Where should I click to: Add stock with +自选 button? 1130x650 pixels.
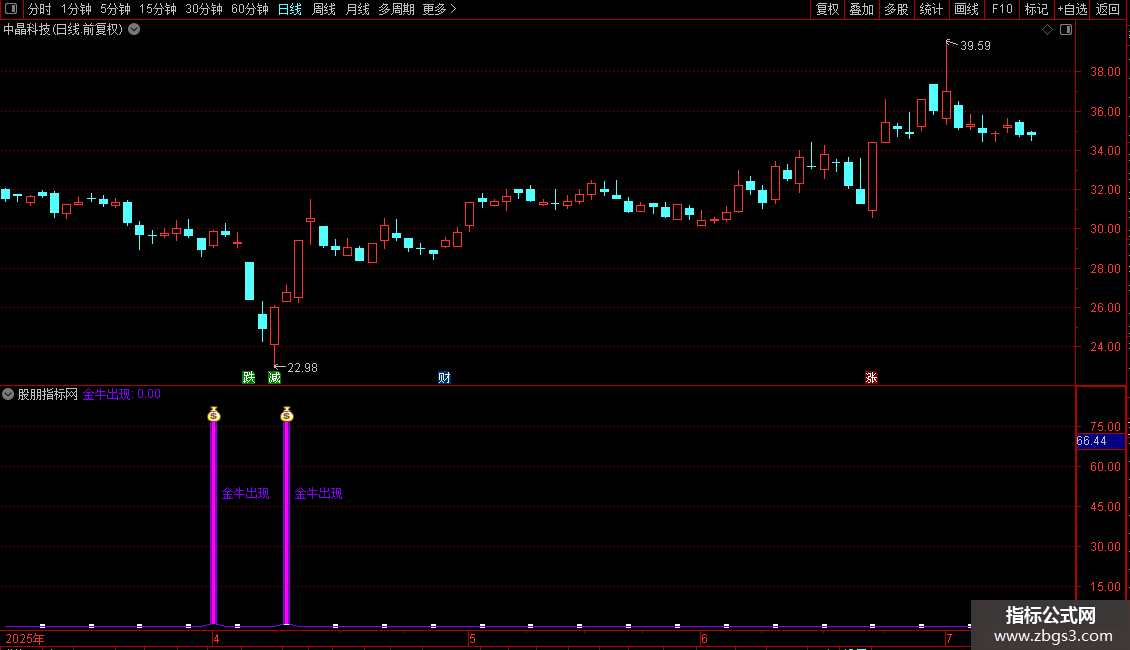(1072, 9)
